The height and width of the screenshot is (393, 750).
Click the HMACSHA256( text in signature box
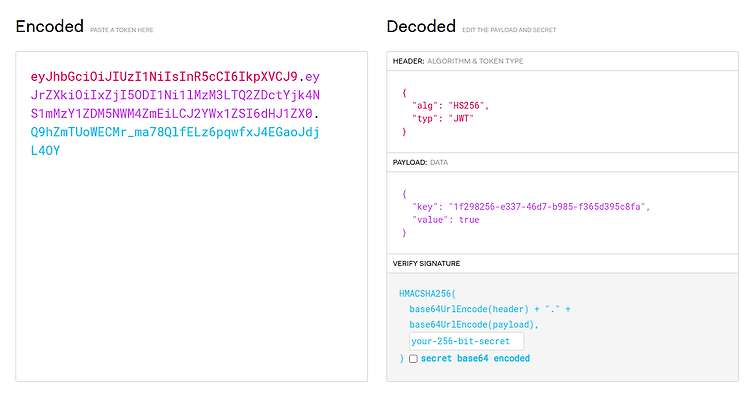tap(428, 294)
